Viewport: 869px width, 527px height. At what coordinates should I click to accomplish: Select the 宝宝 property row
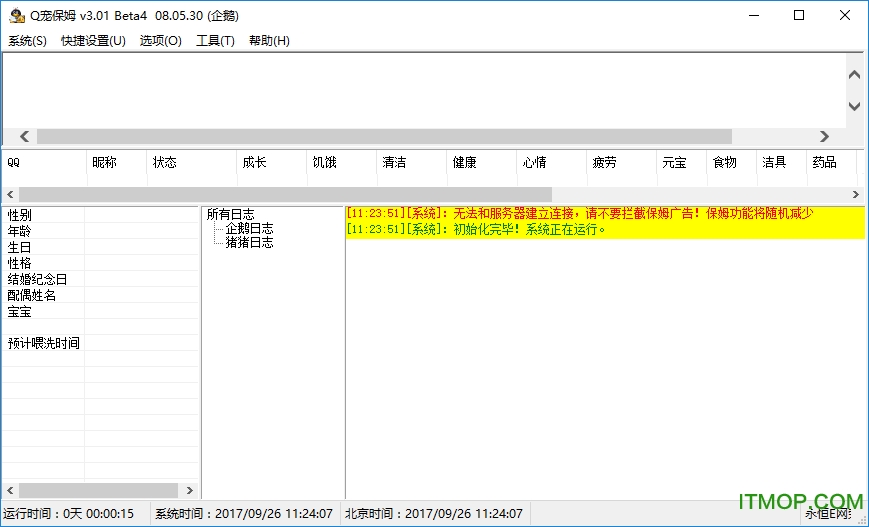(100, 311)
